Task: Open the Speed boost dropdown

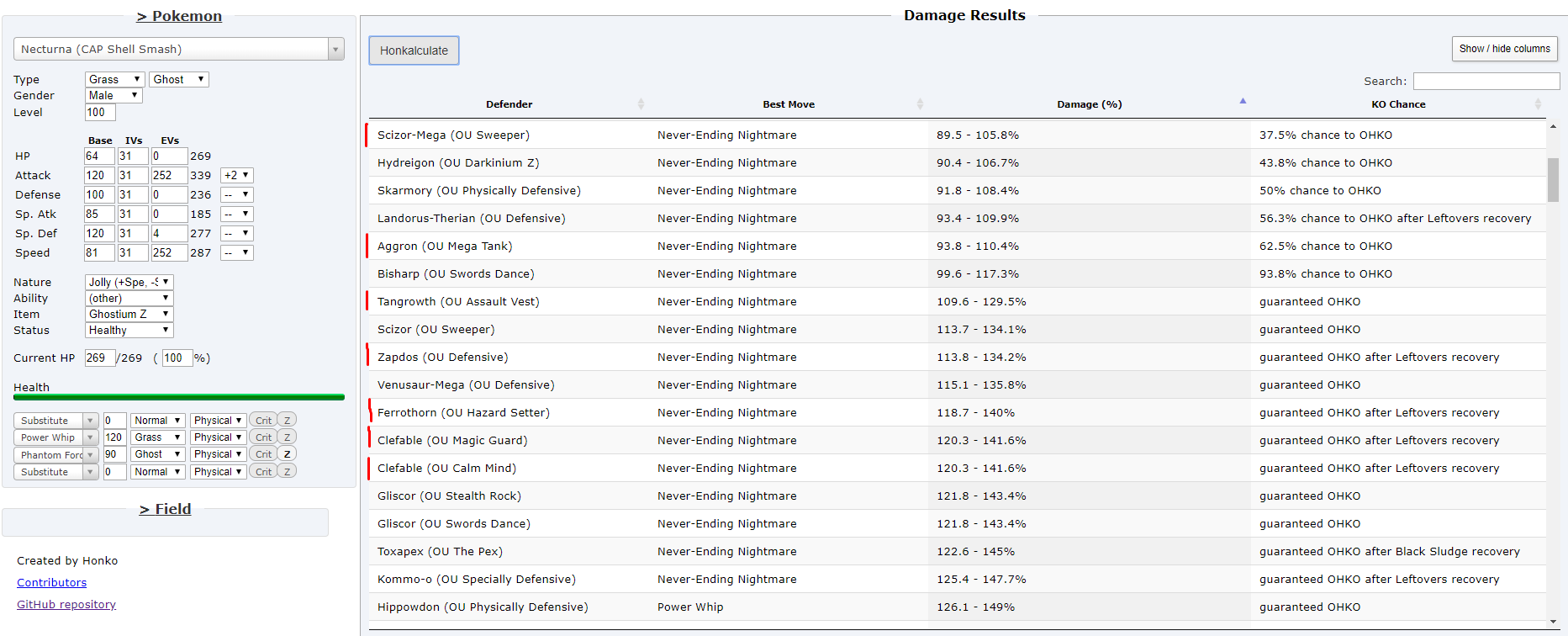Action: coord(236,252)
